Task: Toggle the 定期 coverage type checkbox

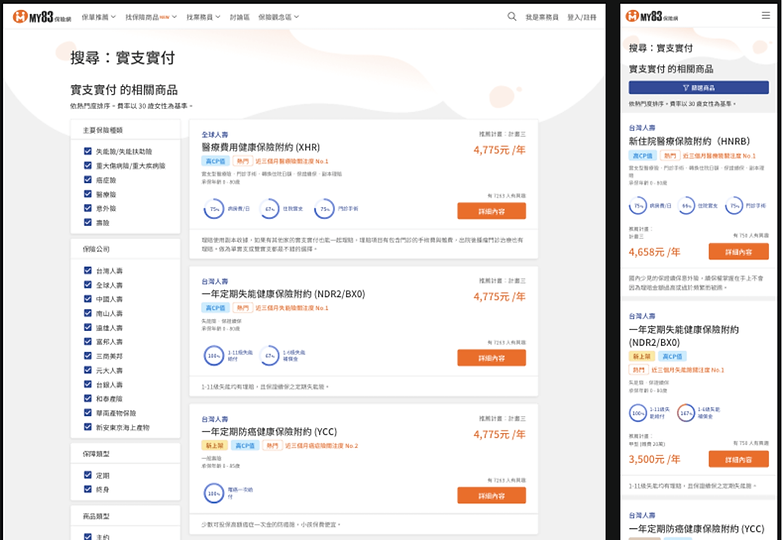Action: click(88, 475)
